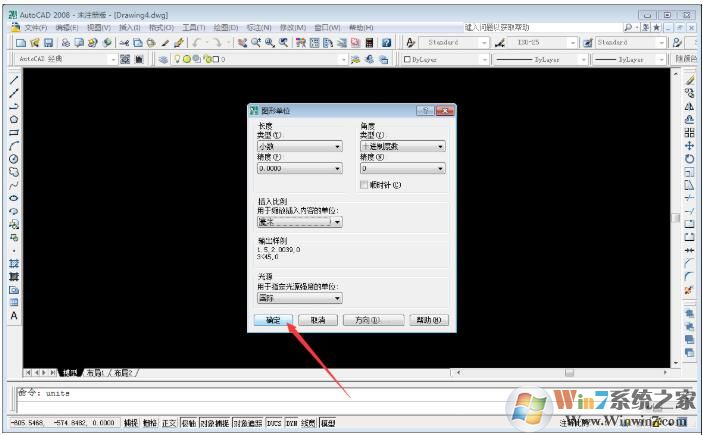Toggle 正交 (Ortho) mode in status bar
The height and width of the screenshot is (435, 703).
pyautogui.click(x=169, y=423)
